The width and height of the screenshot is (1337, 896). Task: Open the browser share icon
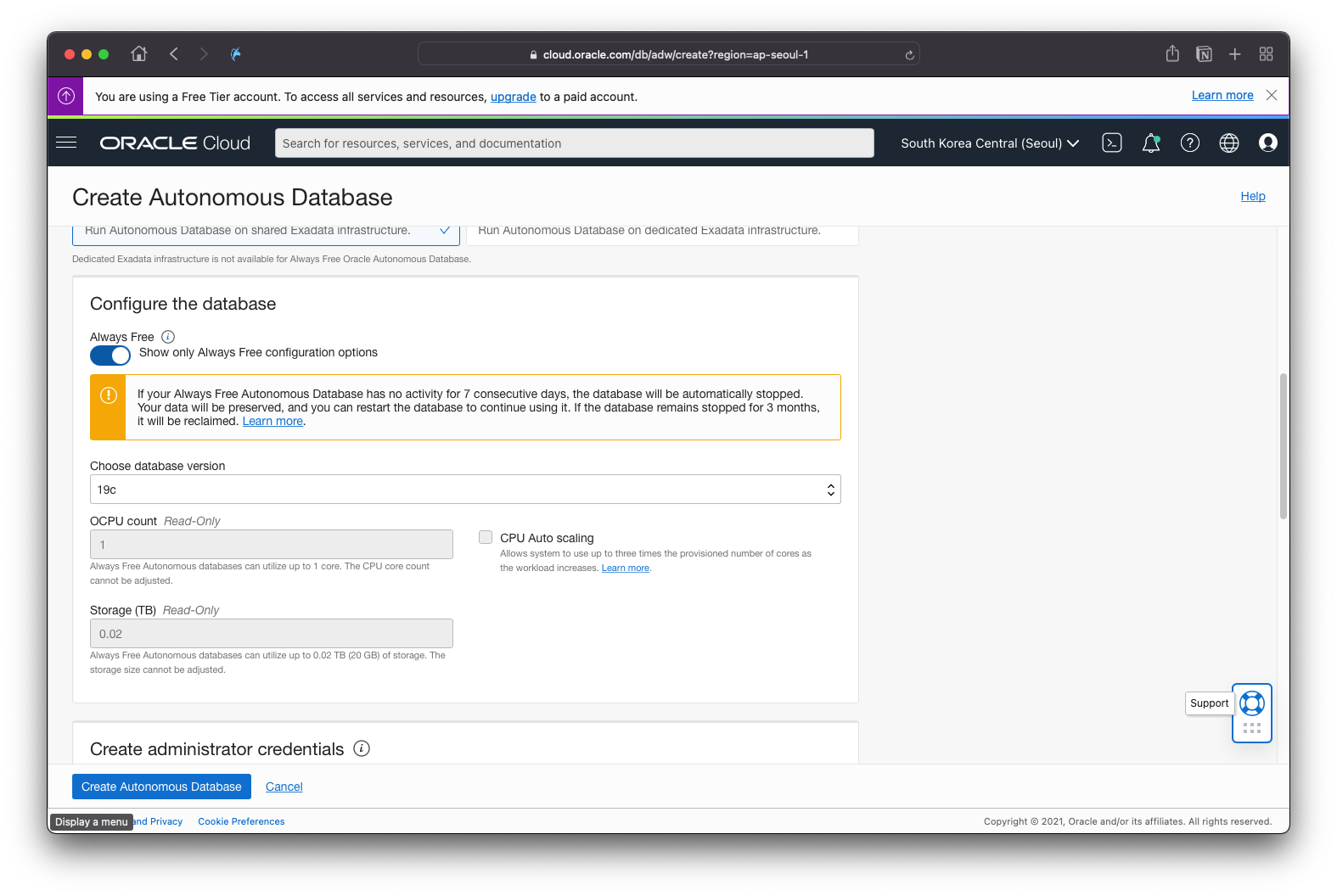tap(1172, 53)
